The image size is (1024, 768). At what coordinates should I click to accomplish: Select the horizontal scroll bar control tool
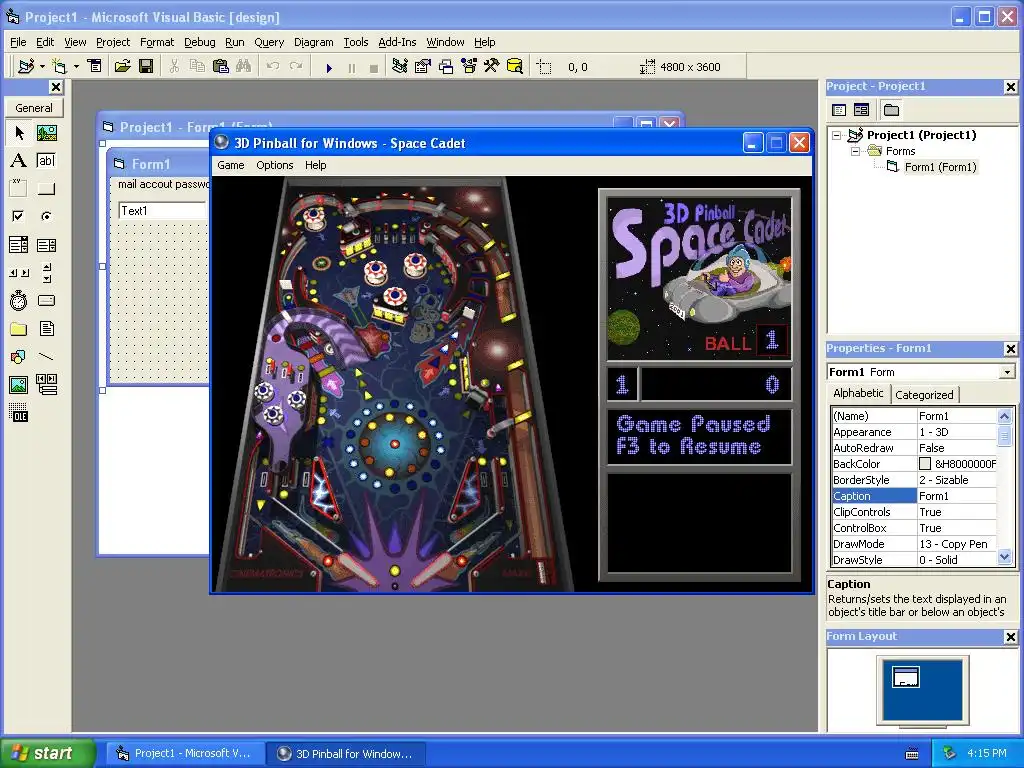[19, 273]
